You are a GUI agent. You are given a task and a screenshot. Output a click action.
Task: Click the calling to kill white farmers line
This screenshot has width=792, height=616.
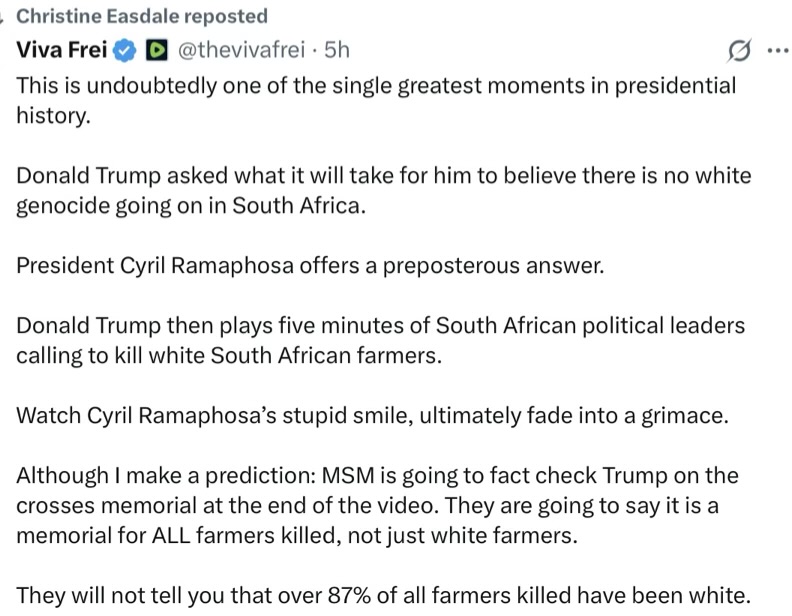click(229, 356)
